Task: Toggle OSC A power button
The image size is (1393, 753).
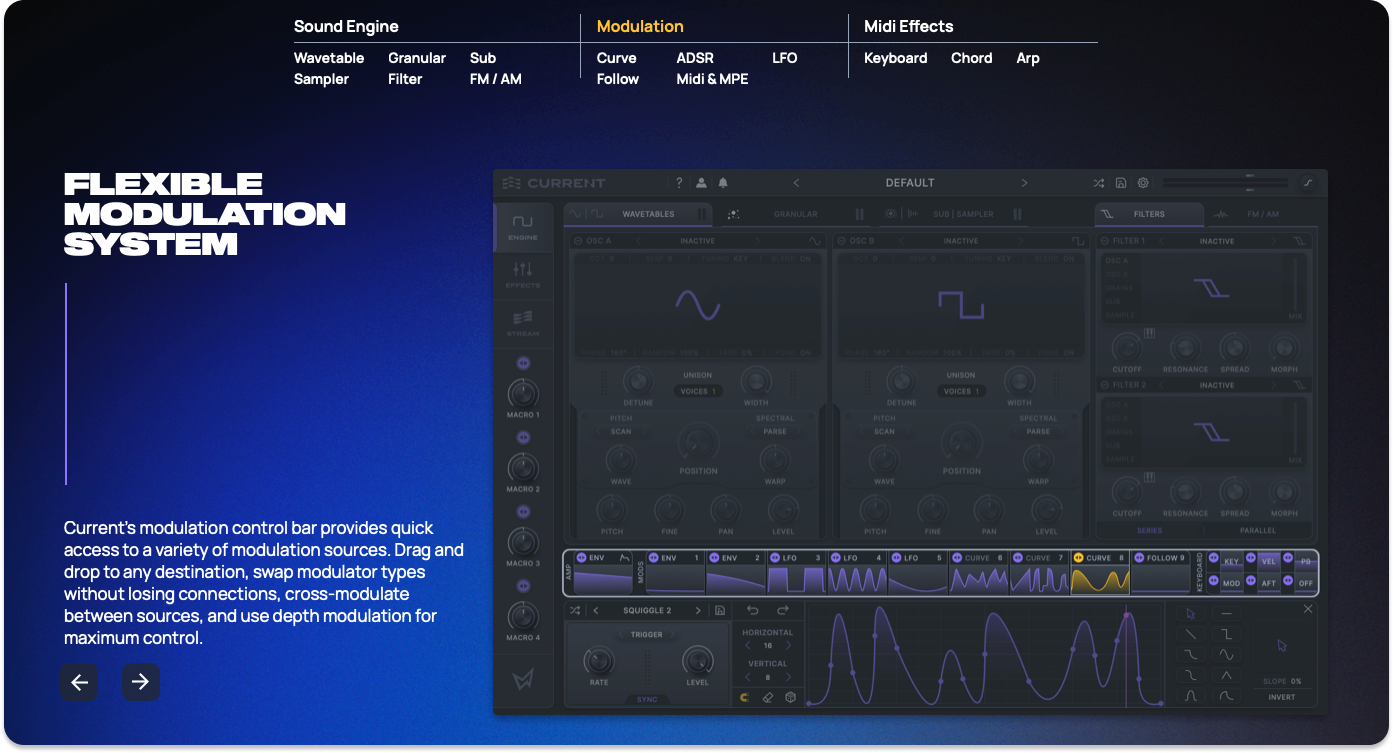Action: click(x=578, y=241)
